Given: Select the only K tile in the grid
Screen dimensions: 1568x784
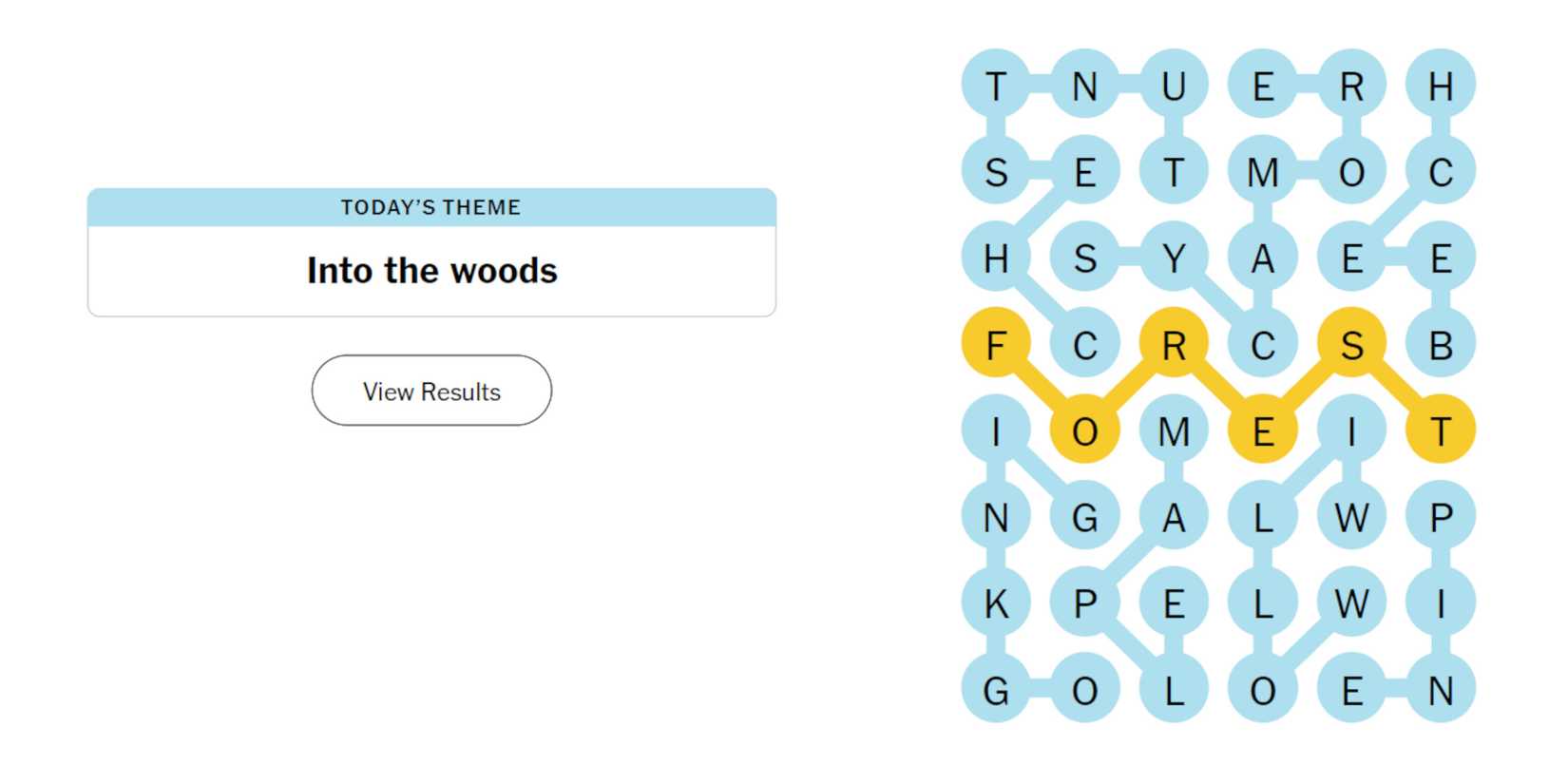Looking at the screenshot, I should (x=996, y=605).
